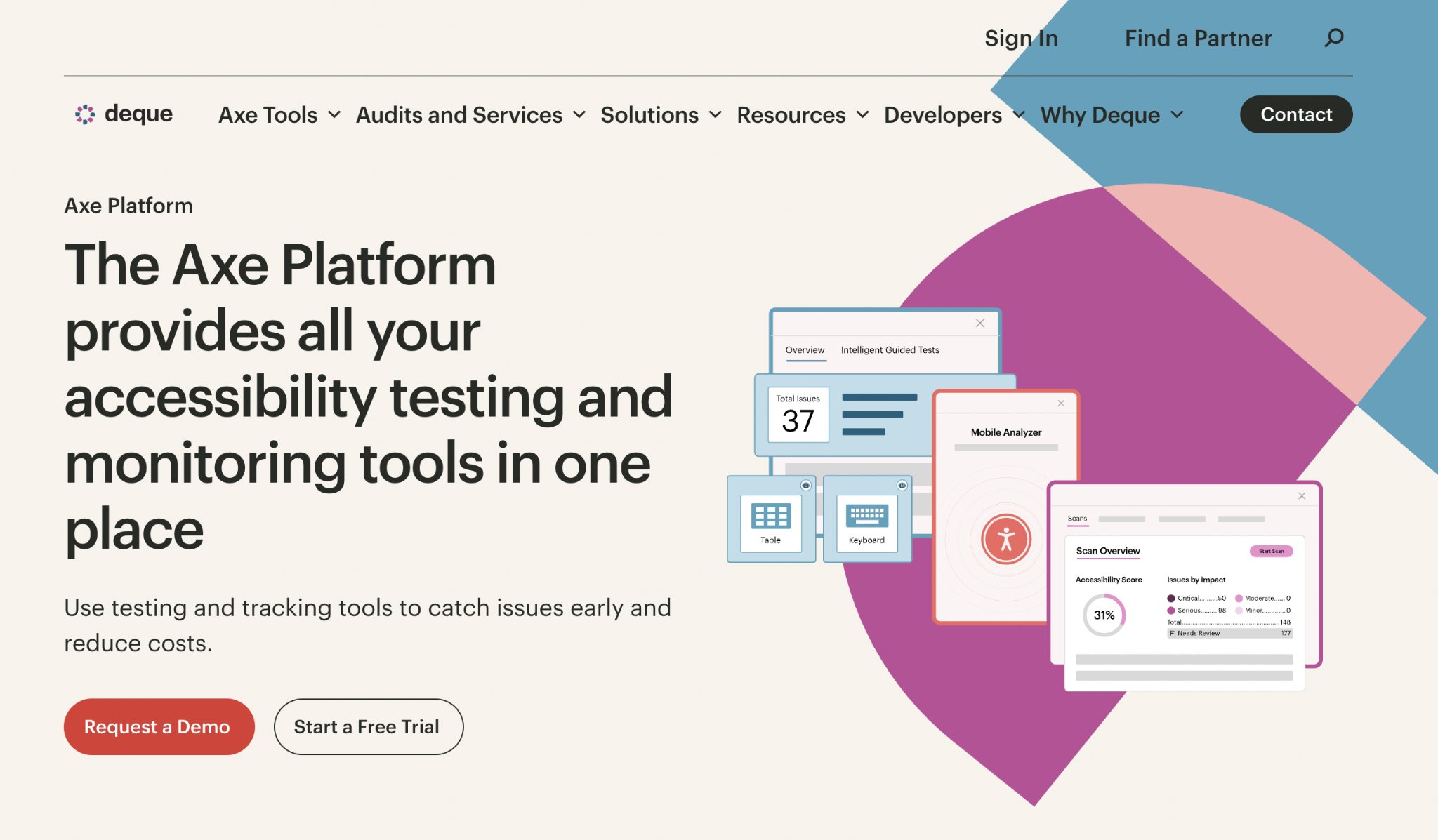The height and width of the screenshot is (840, 1438).
Task: Click the Needs Review row
Action: point(1229,633)
